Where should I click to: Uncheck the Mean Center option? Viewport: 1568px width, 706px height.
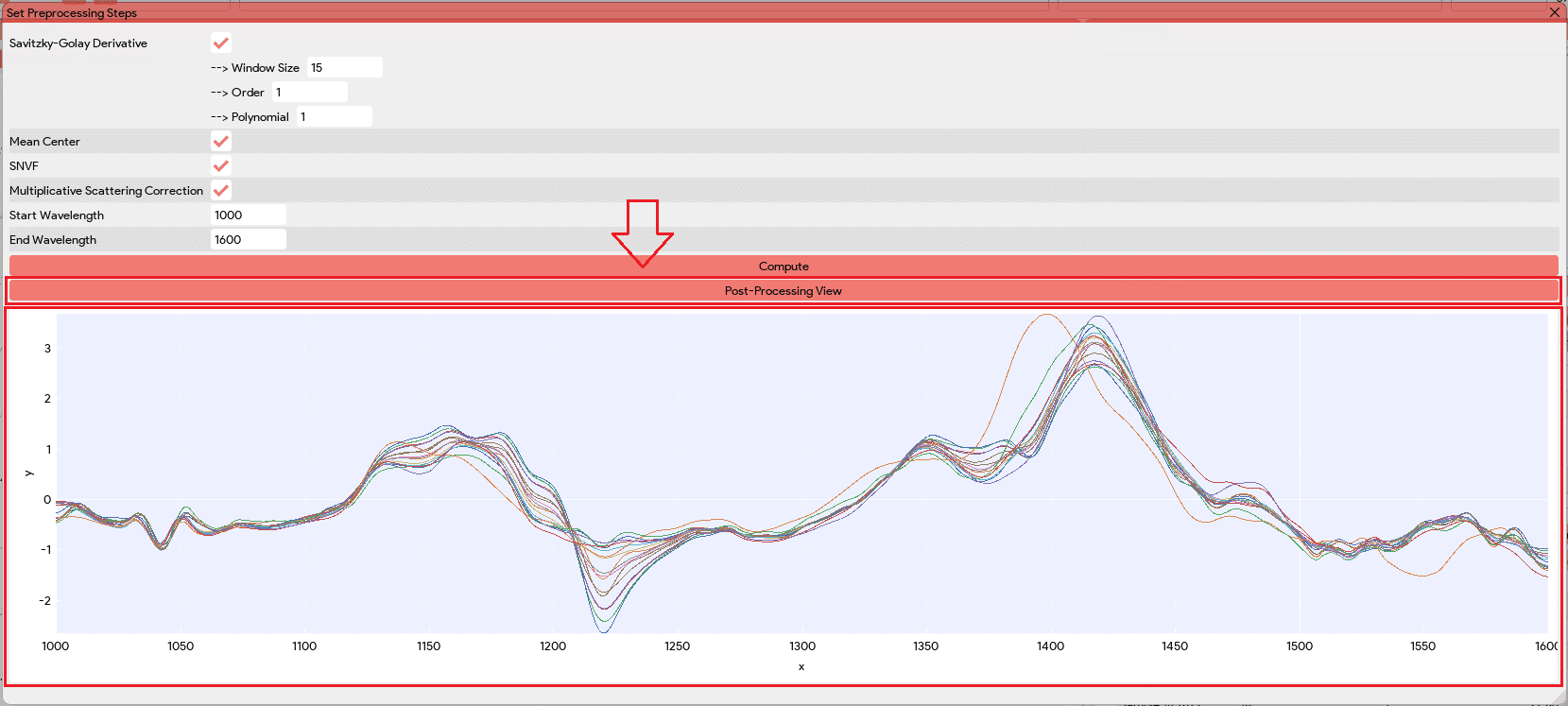point(220,142)
